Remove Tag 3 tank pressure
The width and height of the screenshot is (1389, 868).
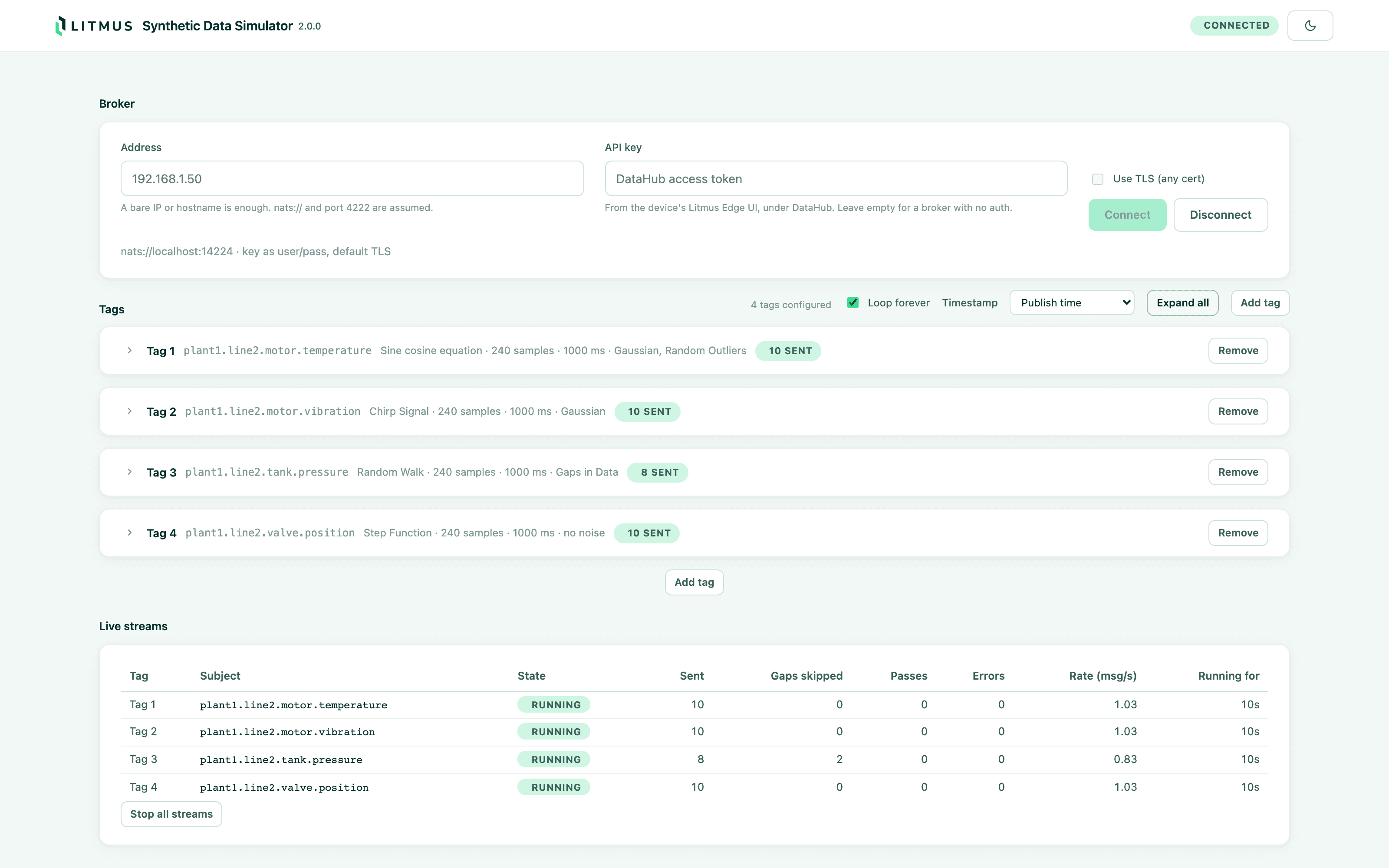[1238, 472]
